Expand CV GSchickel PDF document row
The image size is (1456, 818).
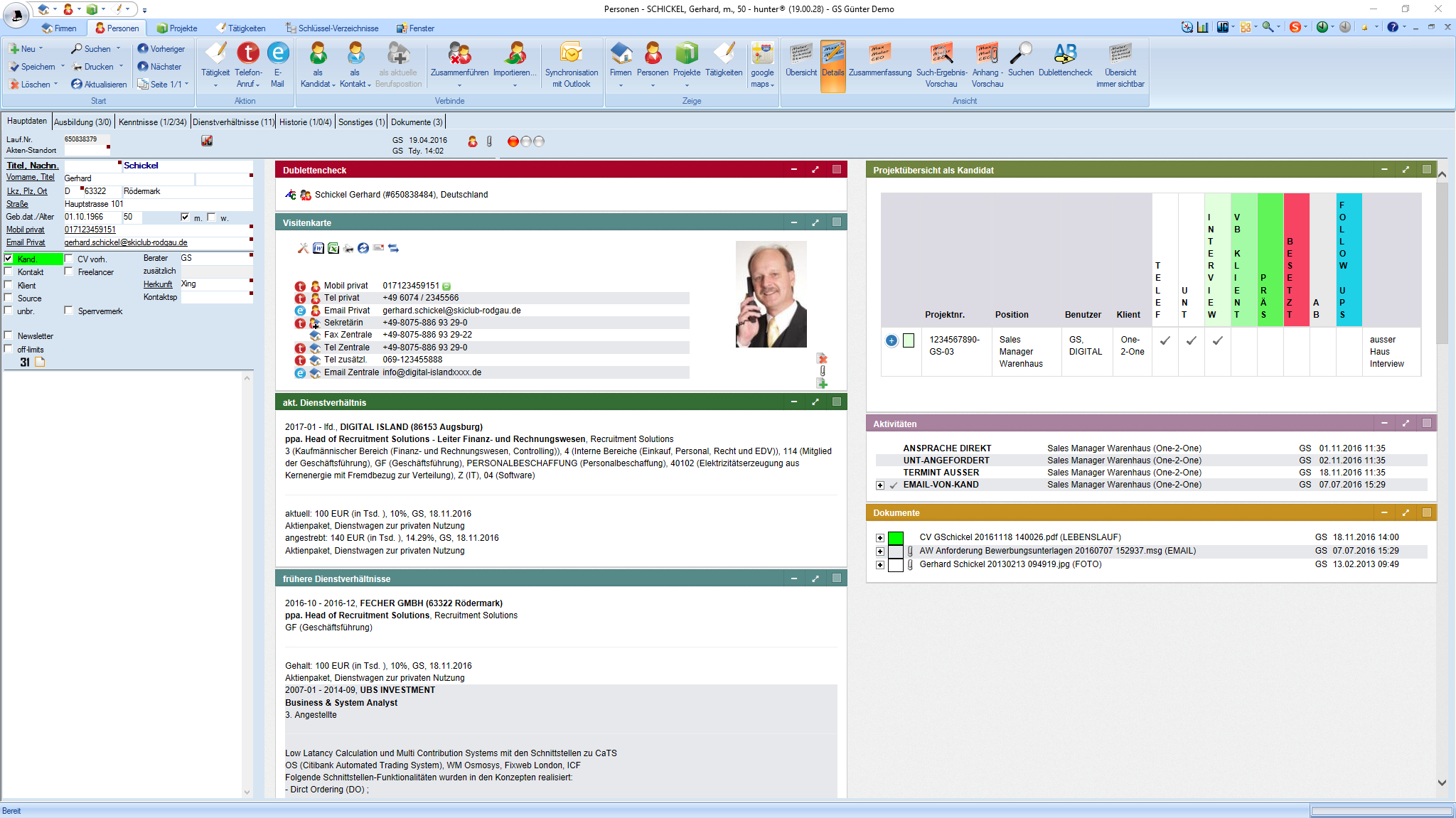pos(880,538)
